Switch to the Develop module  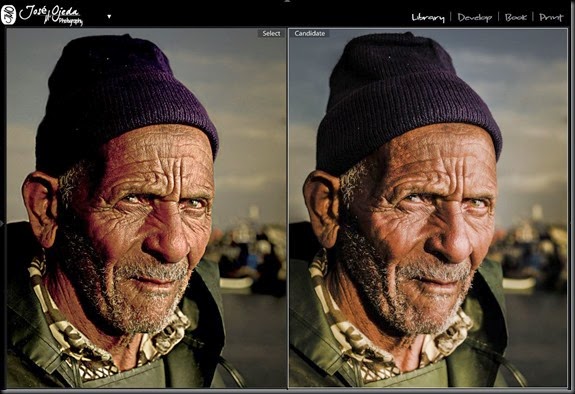coord(475,17)
